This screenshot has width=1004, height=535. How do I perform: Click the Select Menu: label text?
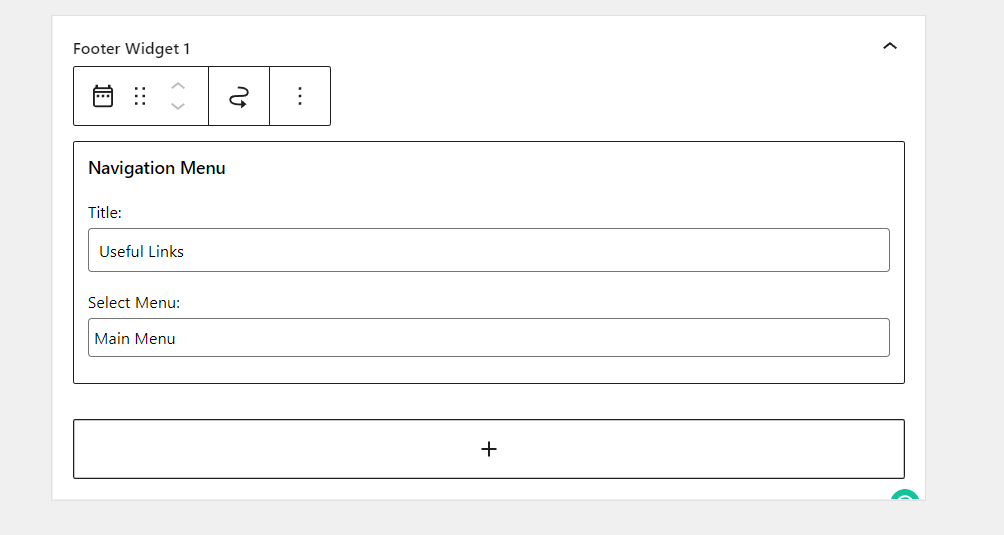click(x=134, y=303)
